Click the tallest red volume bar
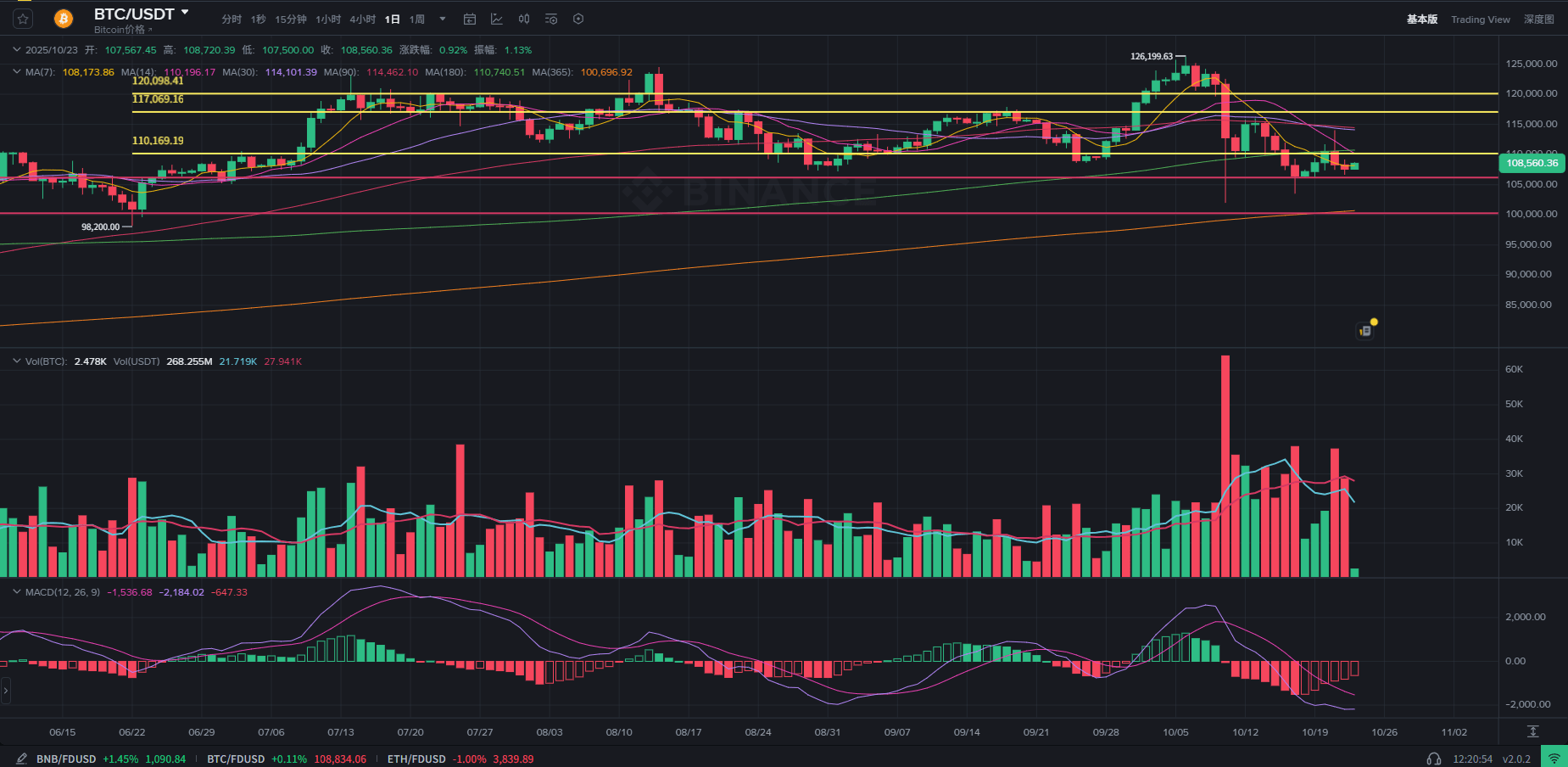1568x767 pixels. 1225,466
